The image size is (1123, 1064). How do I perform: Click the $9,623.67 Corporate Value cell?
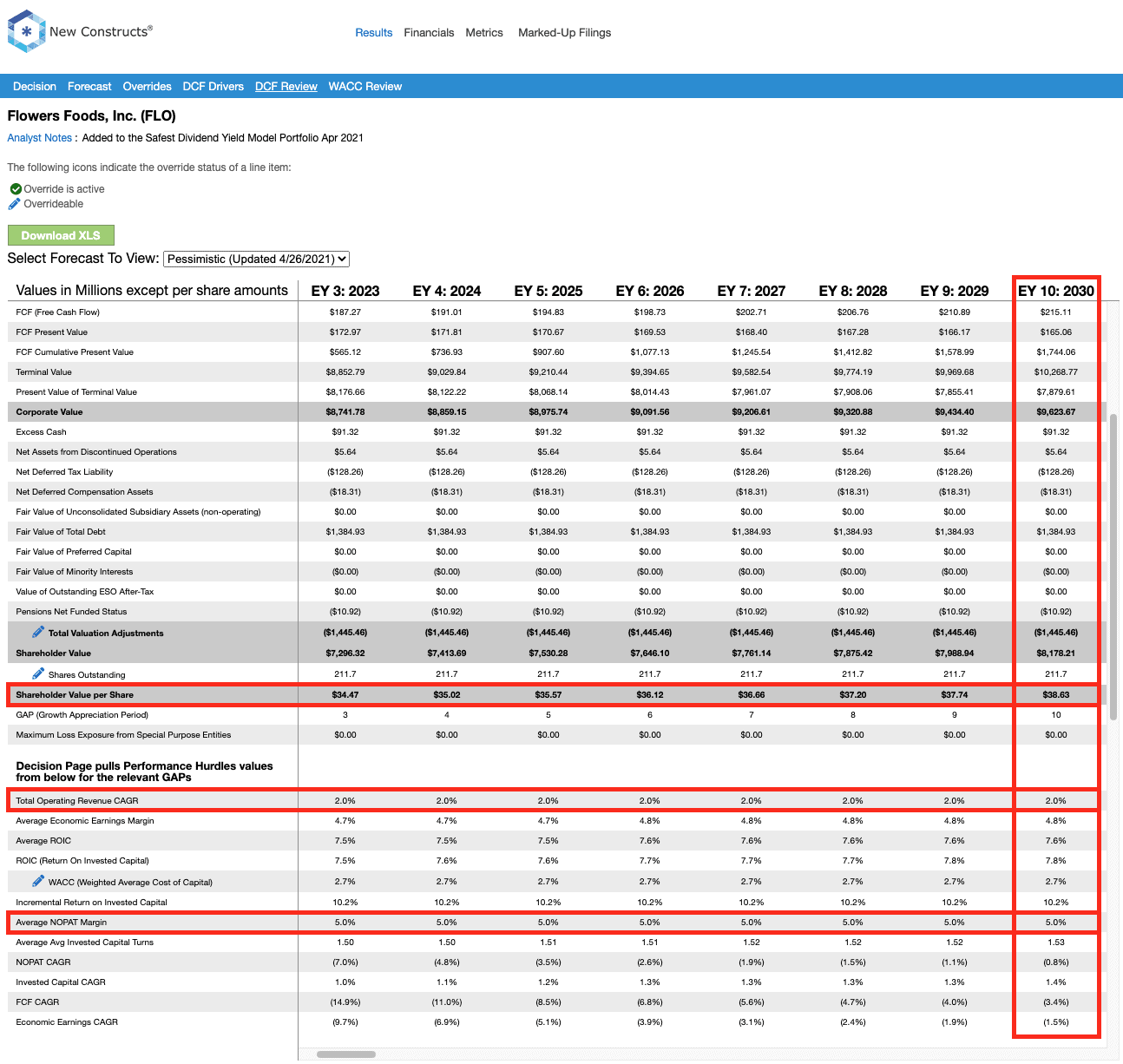[x=1056, y=412]
